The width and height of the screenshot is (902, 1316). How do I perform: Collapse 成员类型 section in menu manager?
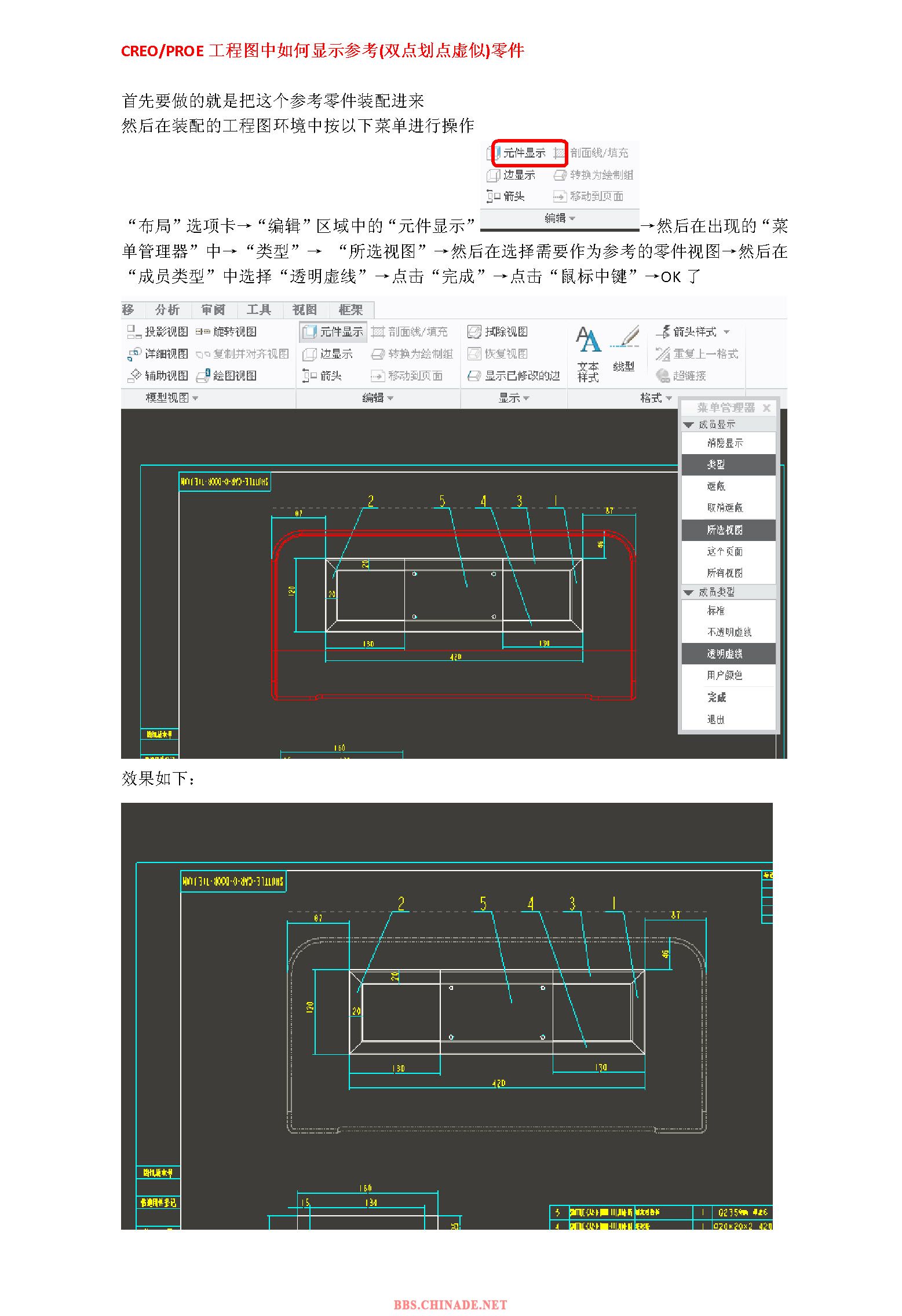688,593
